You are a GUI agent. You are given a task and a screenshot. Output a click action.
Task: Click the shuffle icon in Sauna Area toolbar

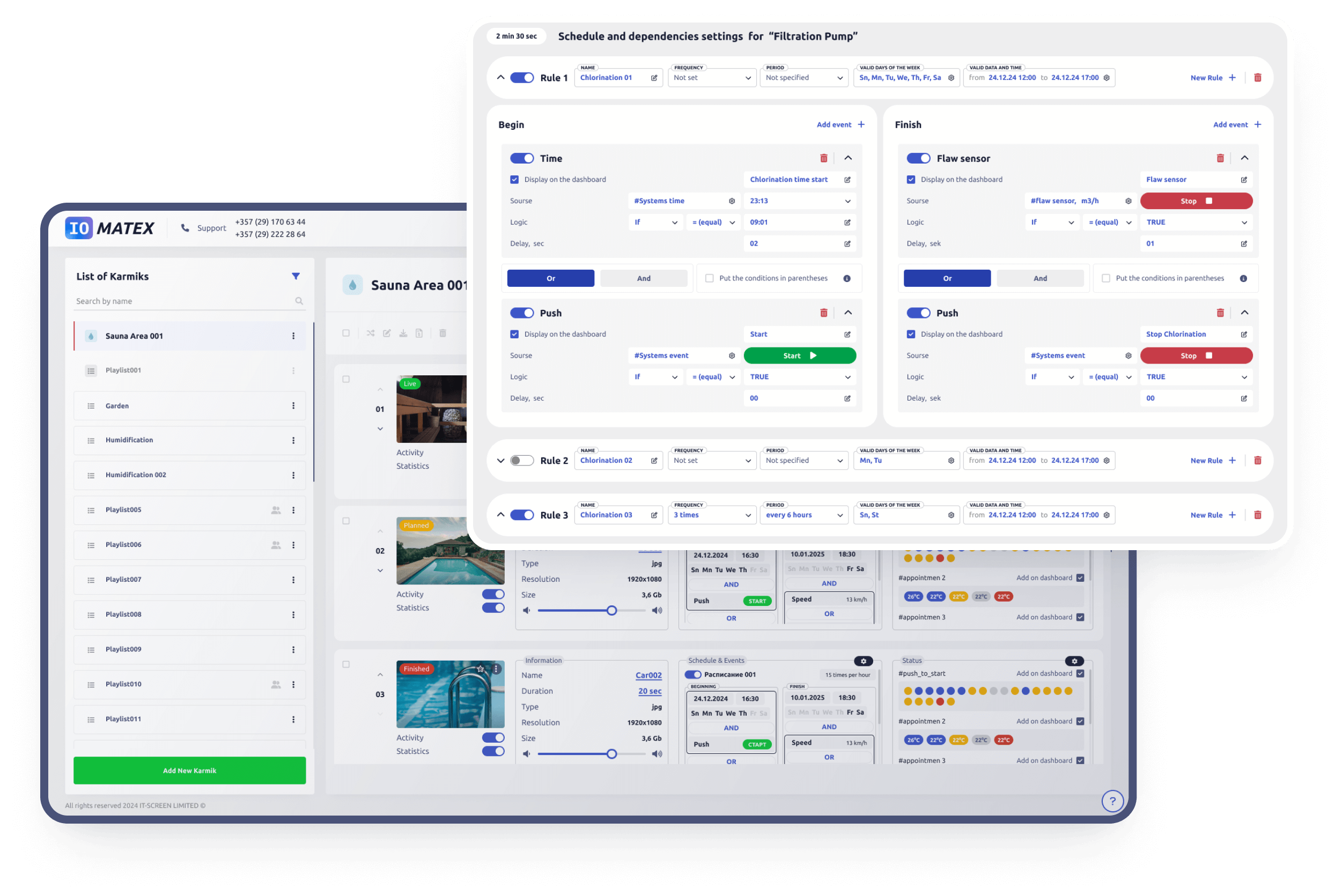pyautogui.click(x=371, y=333)
